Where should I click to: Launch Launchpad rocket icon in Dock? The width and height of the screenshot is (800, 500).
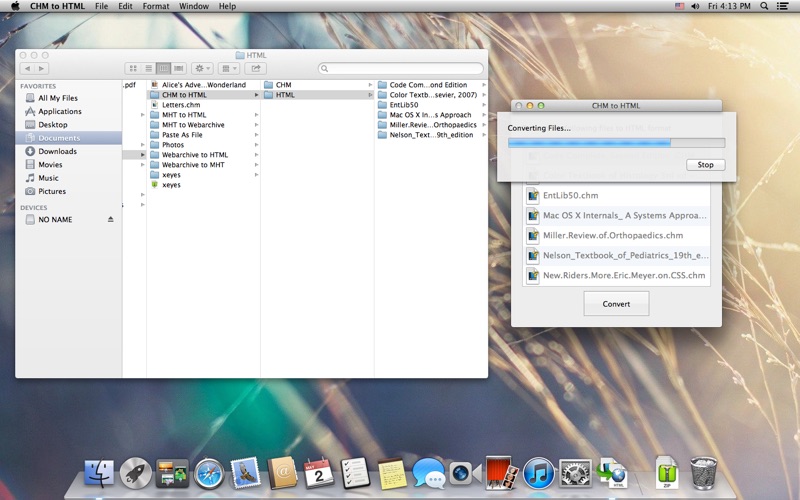click(x=136, y=473)
